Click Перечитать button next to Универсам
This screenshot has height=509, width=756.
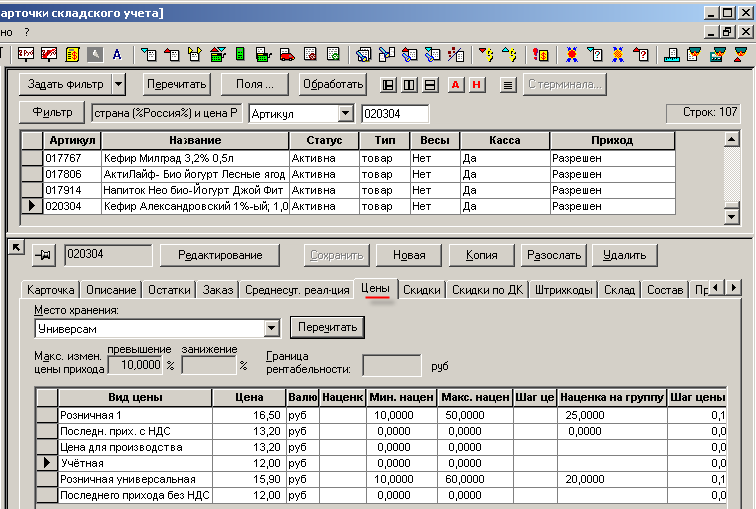pos(327,327)
